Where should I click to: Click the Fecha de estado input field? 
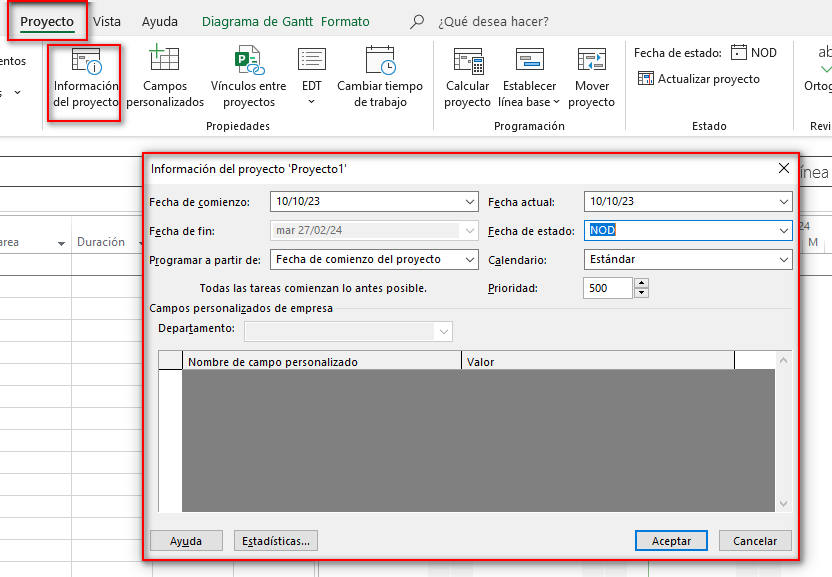(x=680, y=231)
